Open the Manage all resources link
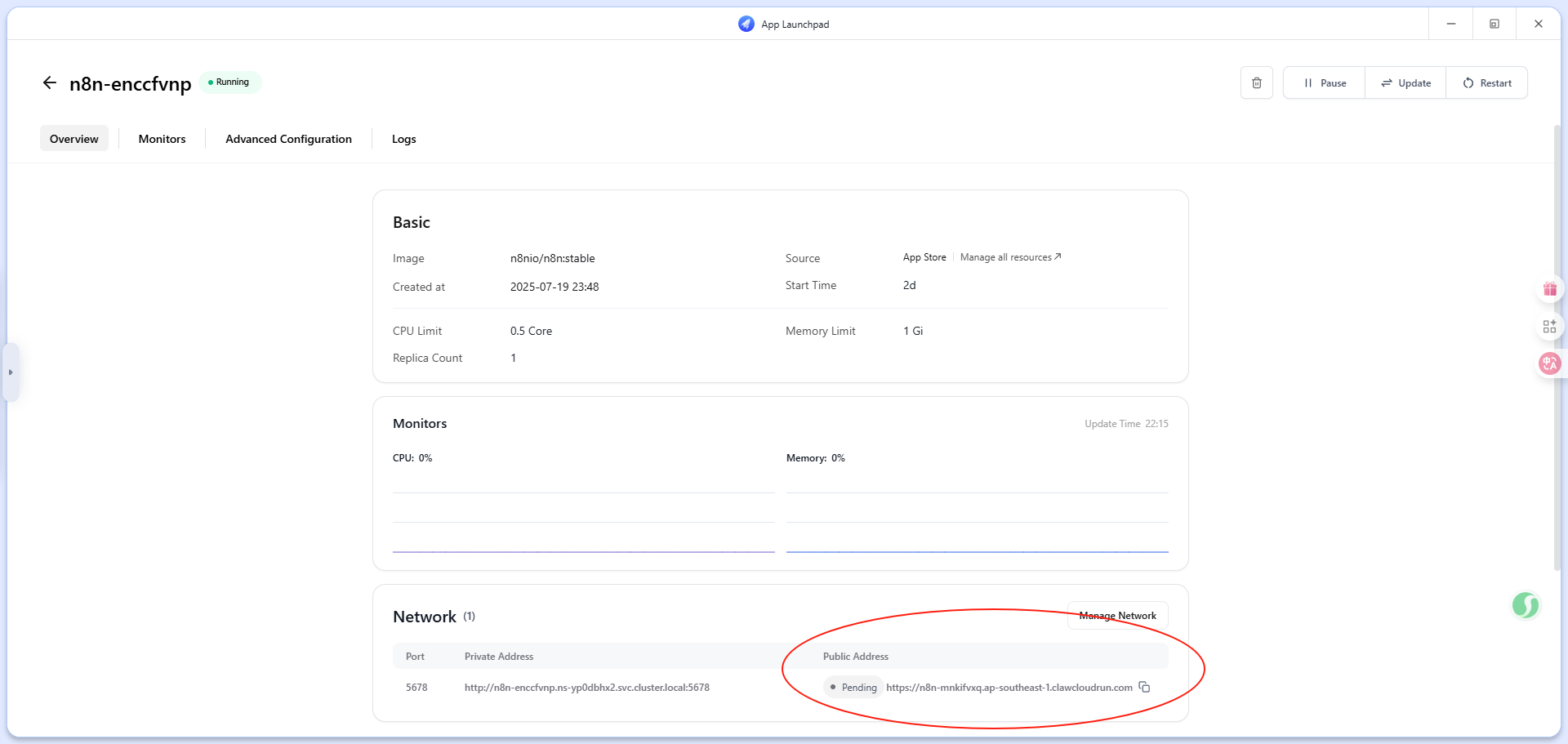 click(1010, 257)
